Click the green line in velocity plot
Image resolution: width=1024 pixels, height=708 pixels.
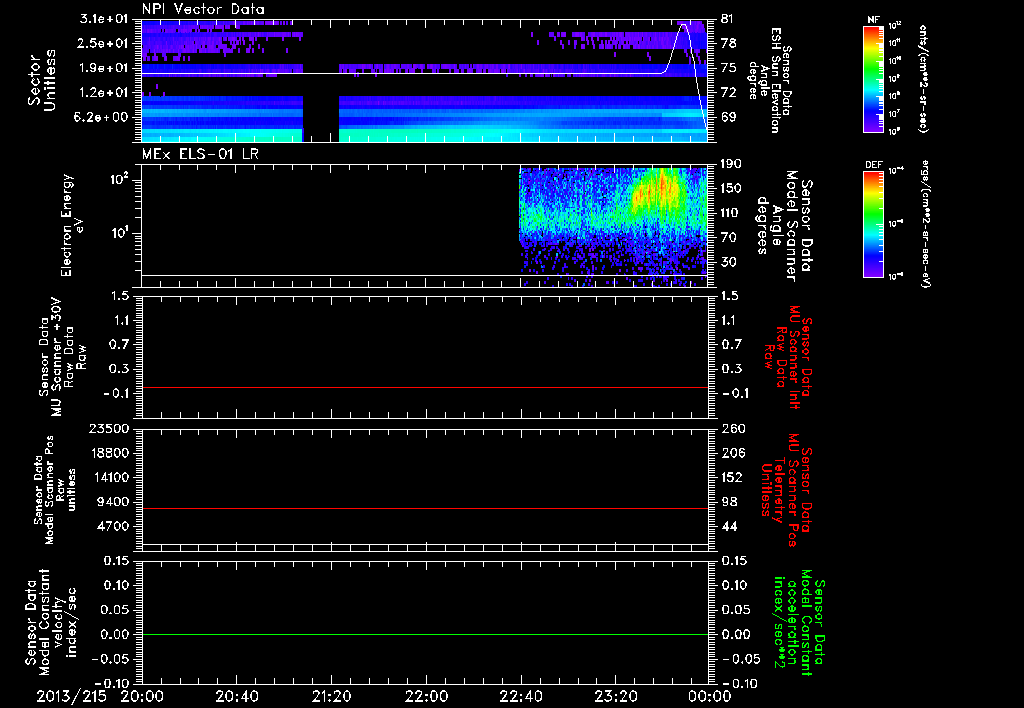pos(425,634)
